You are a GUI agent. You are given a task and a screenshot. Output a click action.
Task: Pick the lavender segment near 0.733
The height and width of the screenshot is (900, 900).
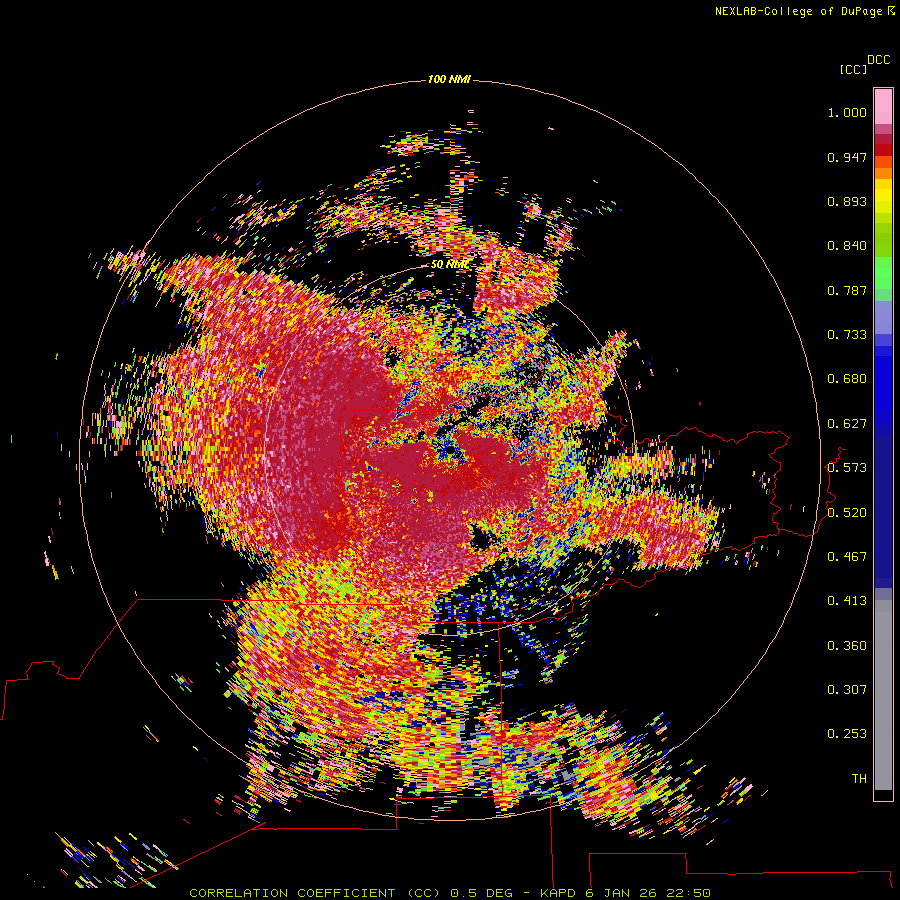pyautogui.click(x=883, y=318)
